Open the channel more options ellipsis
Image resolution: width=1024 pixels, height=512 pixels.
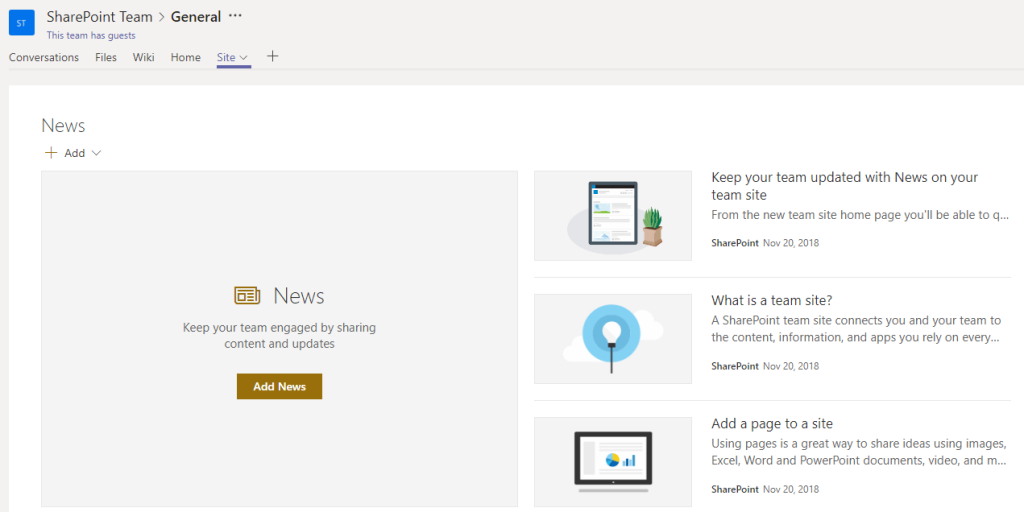point(235,16)
